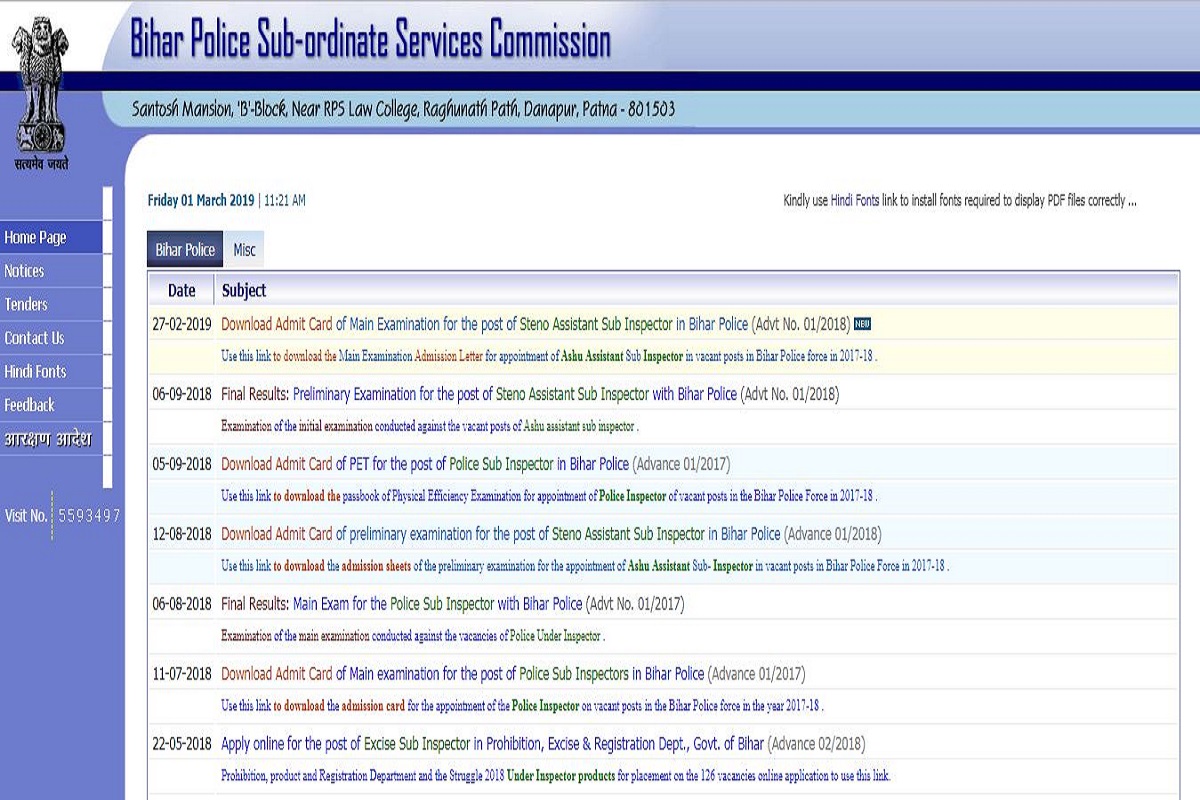Open the Home Page sidebar item
This screenshot has width=1200, height=800.
51,237
